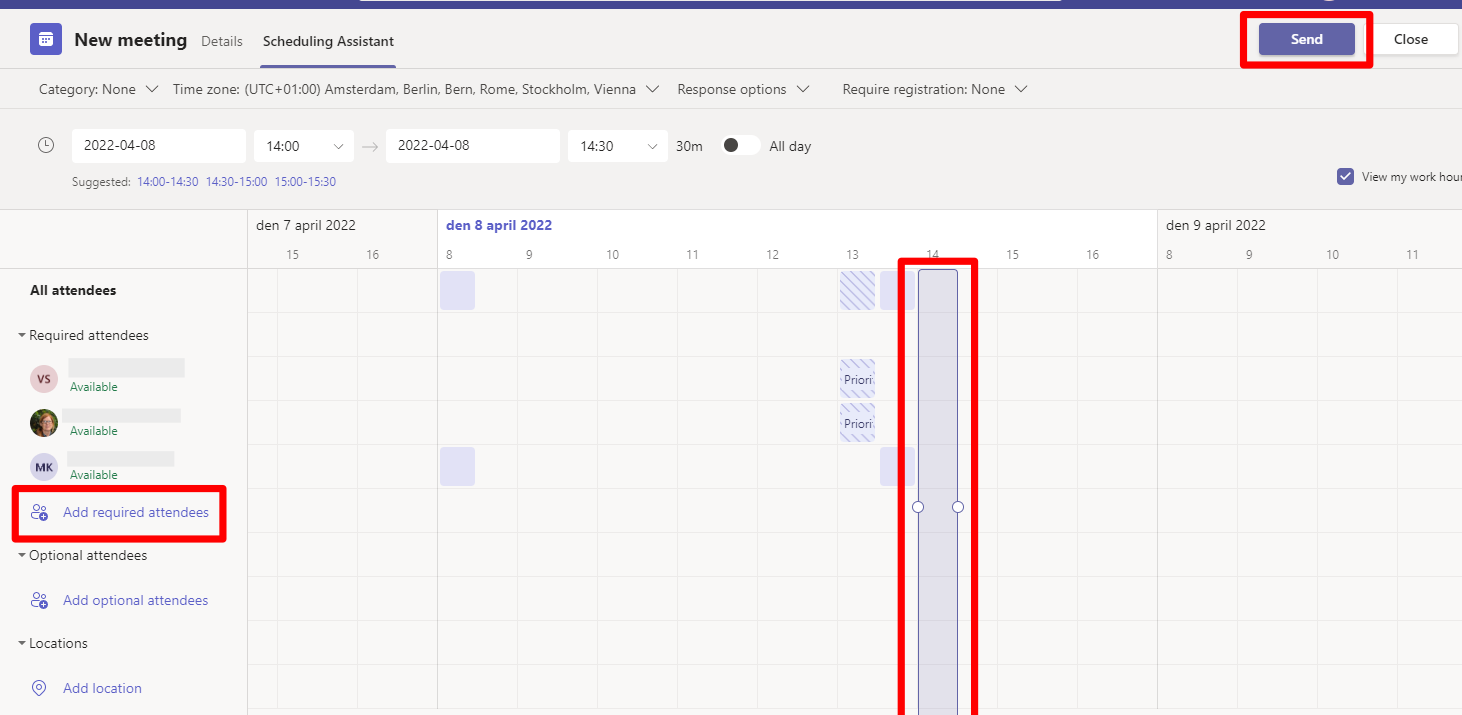
Task: Click the New meeting calendar icon
Action: tap(46, 40)
